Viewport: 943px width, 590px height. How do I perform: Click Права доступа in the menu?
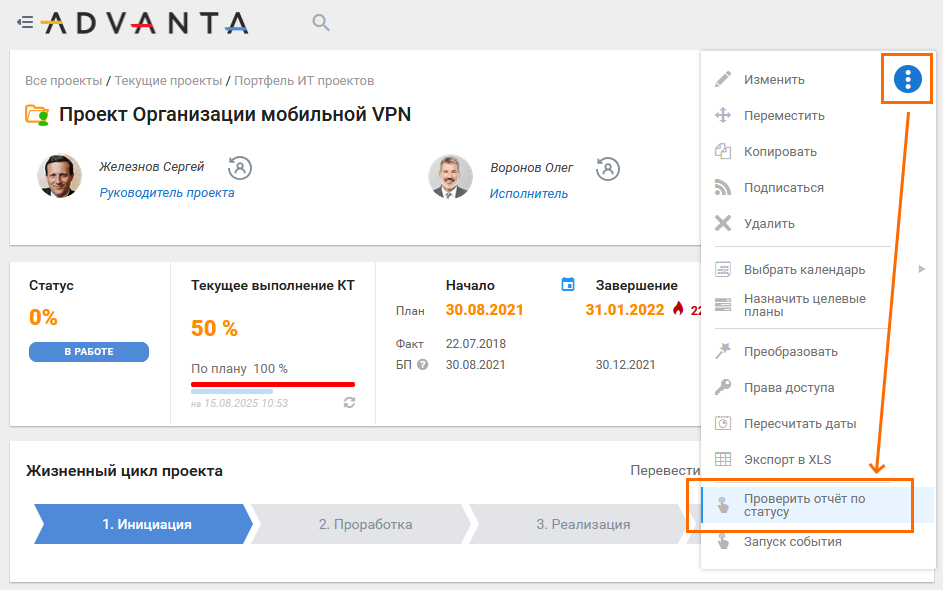point(789,388)
